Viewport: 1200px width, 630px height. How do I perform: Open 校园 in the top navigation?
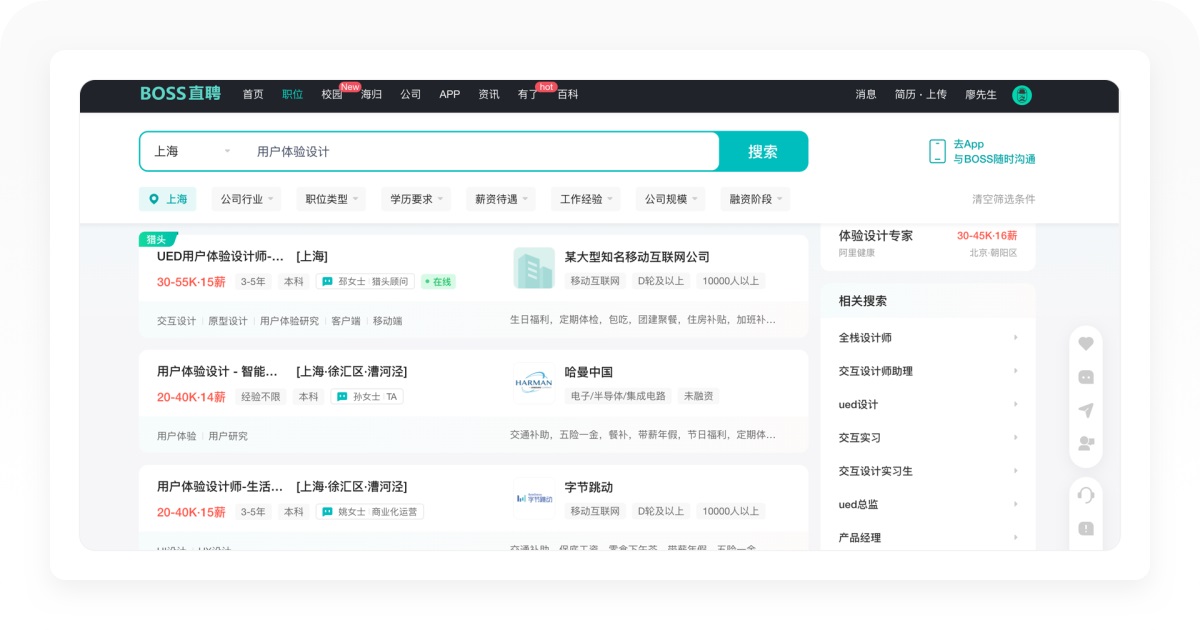[332, 94]
